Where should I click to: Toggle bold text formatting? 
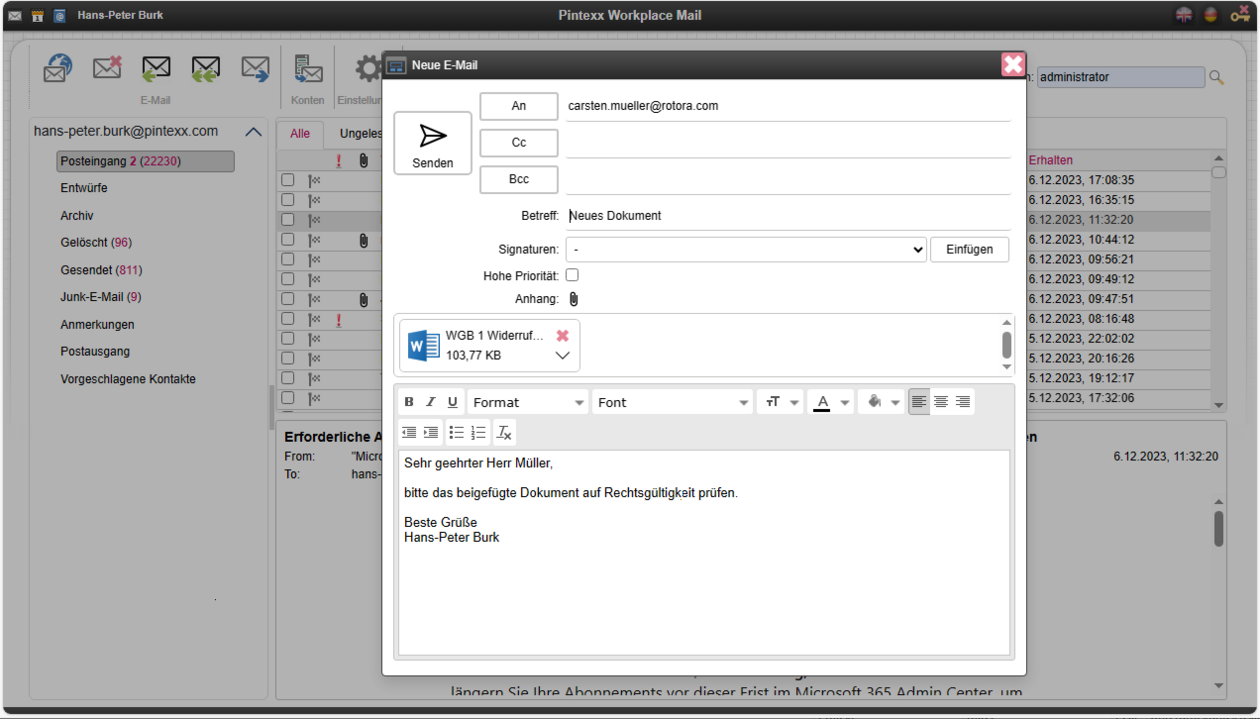point(408,401)
